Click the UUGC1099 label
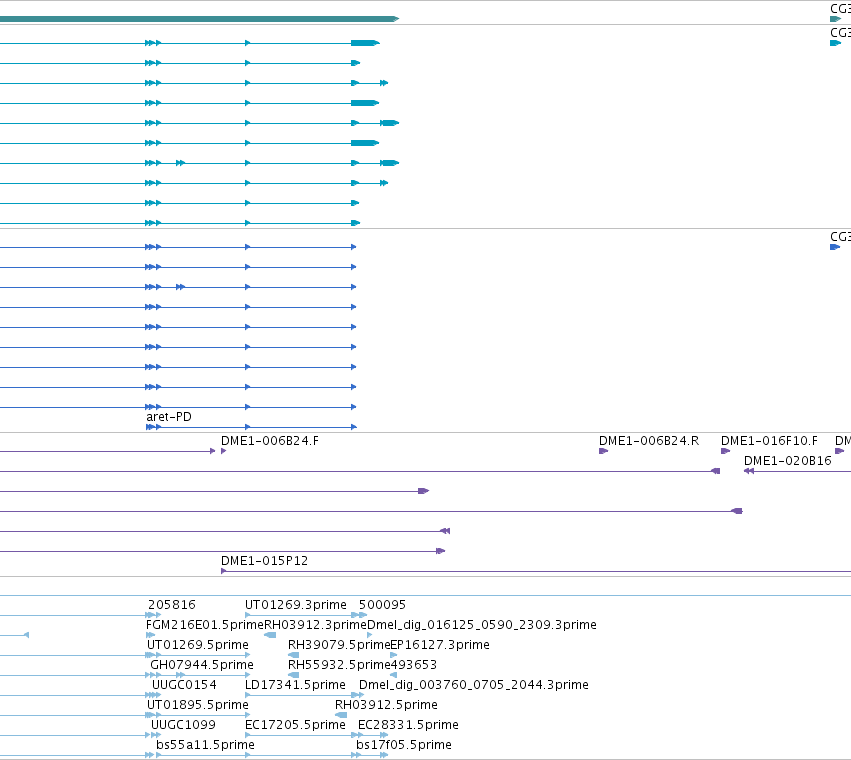Image resolution: width=851 pixels, height=760 pixels. 183,725
